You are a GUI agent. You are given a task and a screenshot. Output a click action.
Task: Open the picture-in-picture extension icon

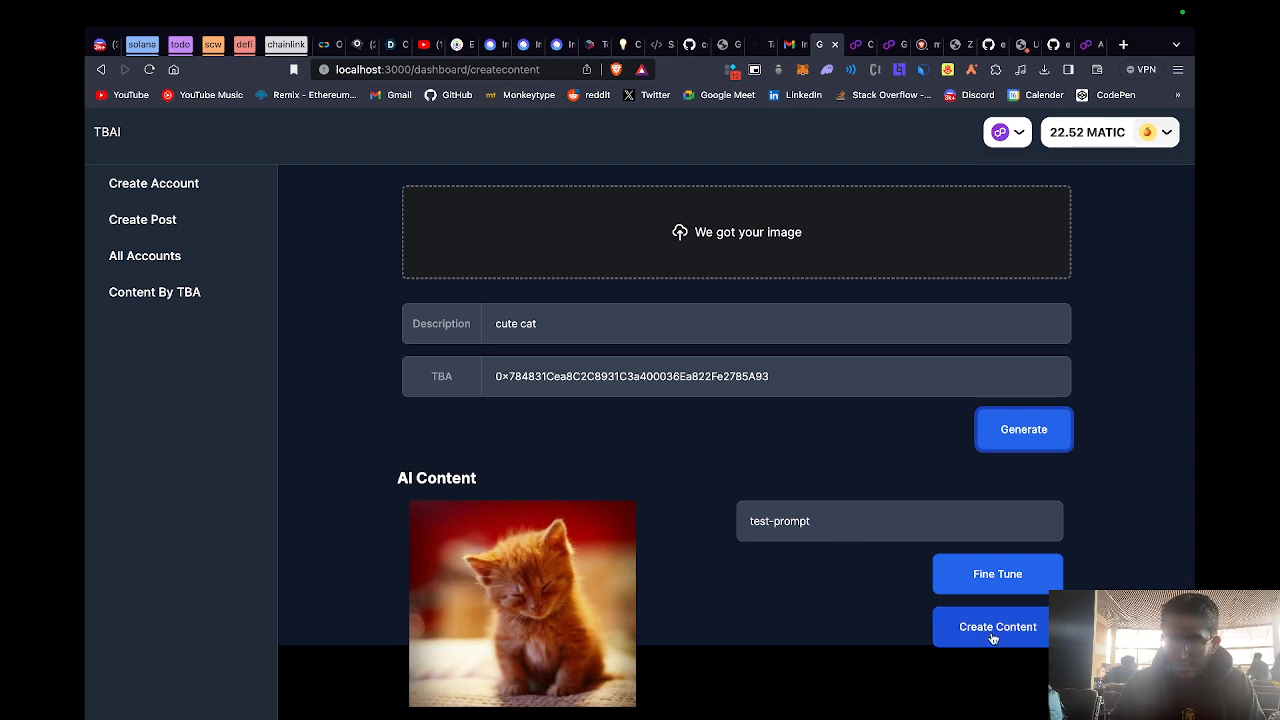click(755, 69)
